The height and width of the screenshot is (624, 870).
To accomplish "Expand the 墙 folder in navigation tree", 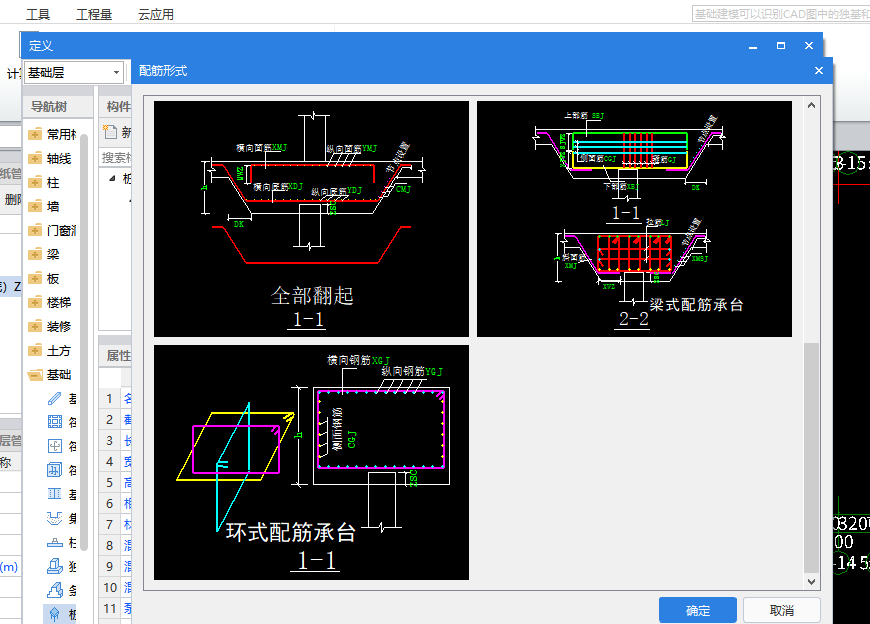I will [x=35, y=206].
